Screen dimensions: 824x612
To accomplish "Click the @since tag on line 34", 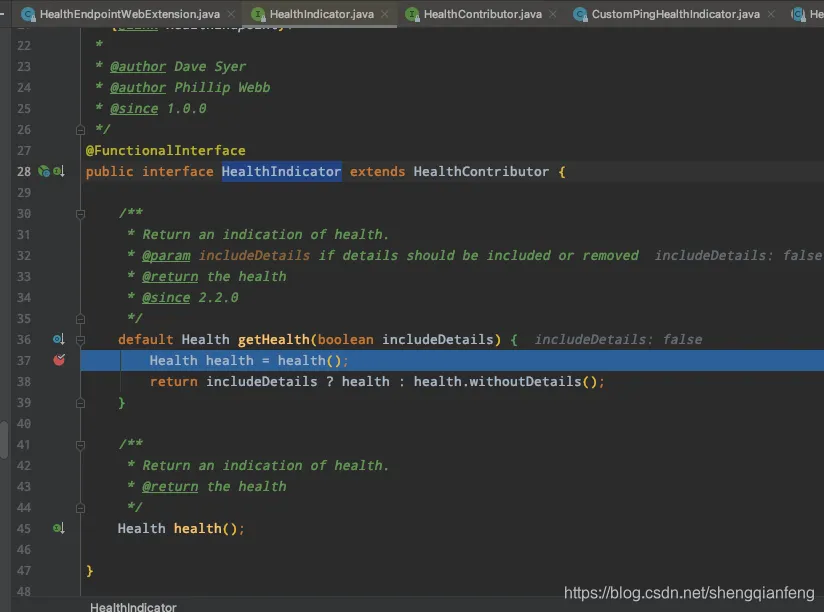I will [166, 298].
